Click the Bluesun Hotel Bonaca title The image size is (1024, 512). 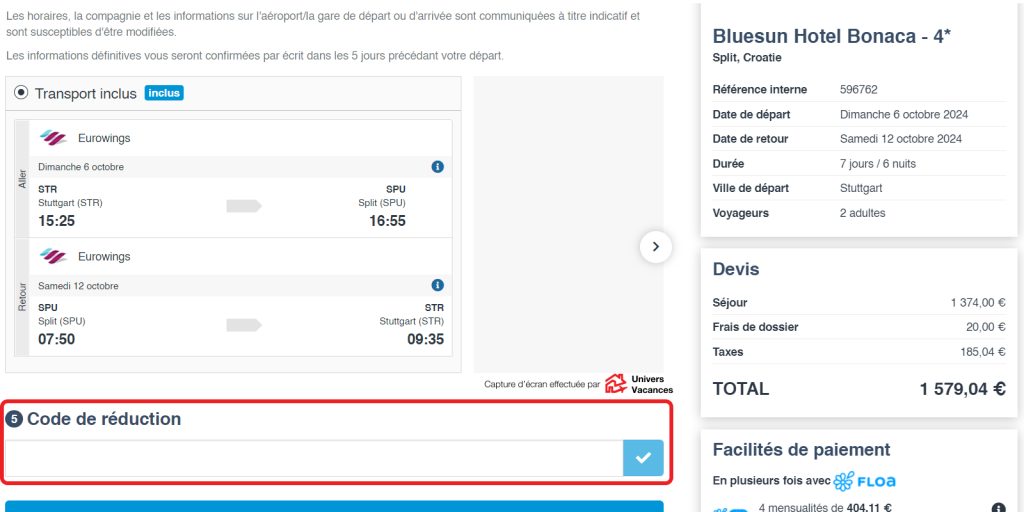[832, 36]
